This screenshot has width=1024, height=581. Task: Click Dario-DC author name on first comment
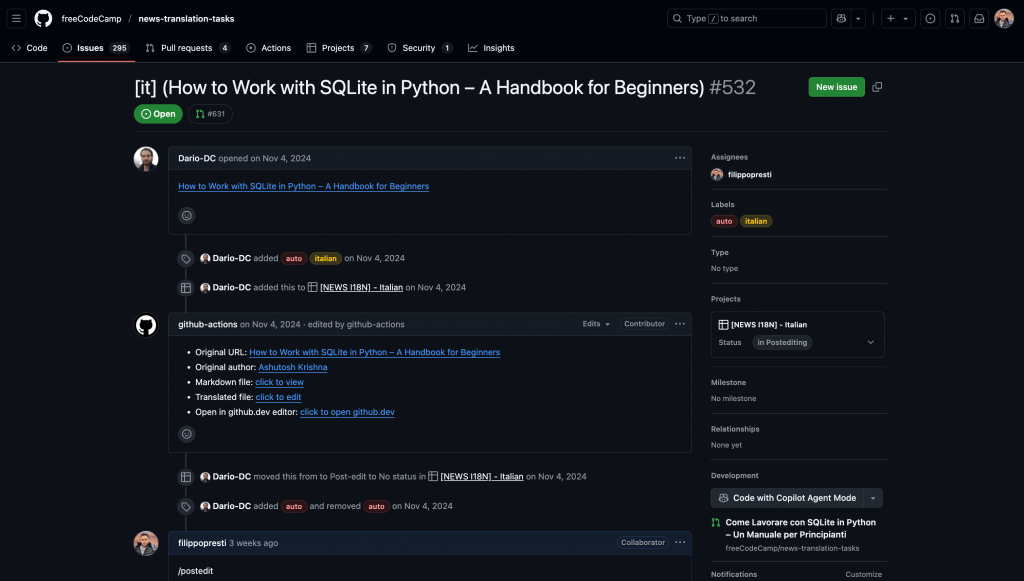click(x=197, y=158)
